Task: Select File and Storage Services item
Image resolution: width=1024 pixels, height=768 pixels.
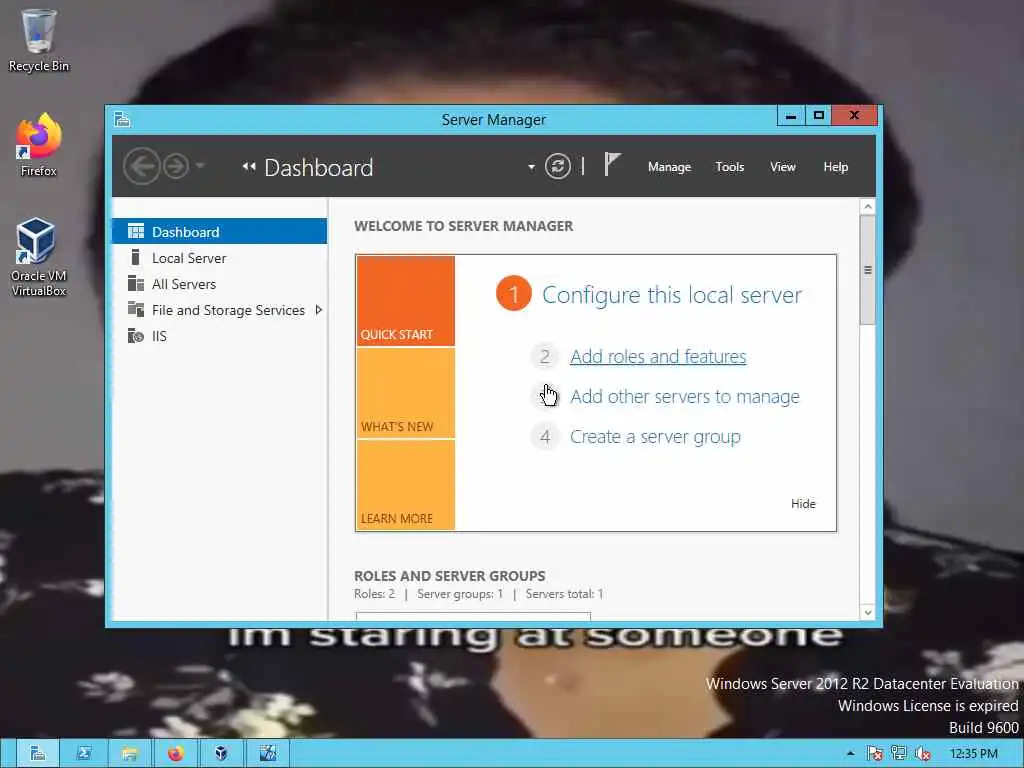Action: click(x=219, y=310)
